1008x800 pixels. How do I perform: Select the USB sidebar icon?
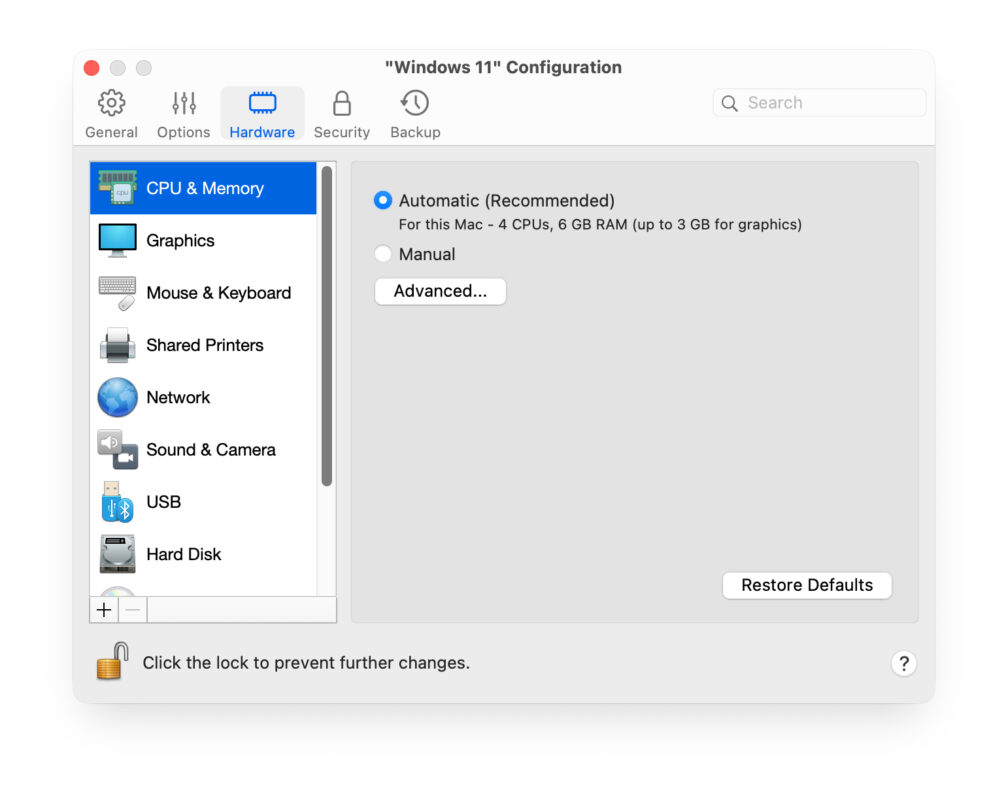pos(117,502)
